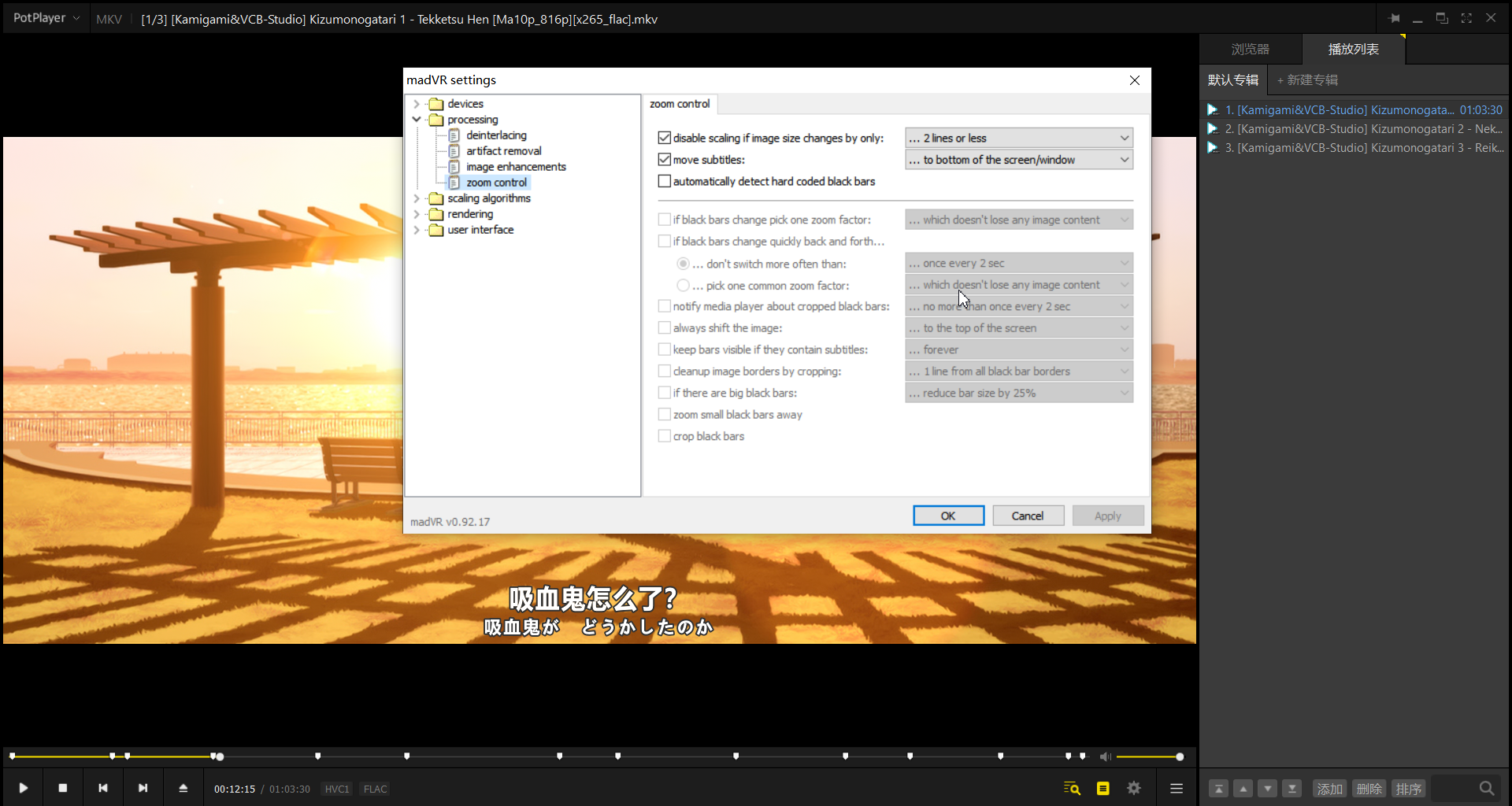The image size is (1512, 806).
Task: Open file with the eject icon
Action: point(183,788)
